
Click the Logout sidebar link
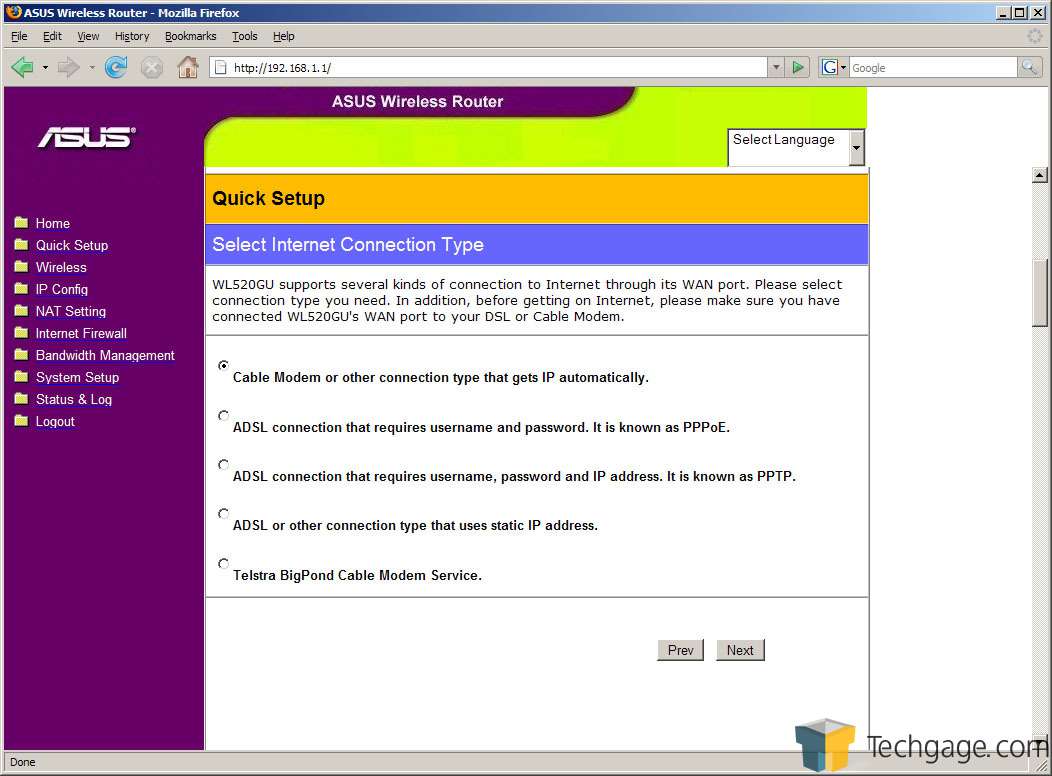(x=55, y=422)
